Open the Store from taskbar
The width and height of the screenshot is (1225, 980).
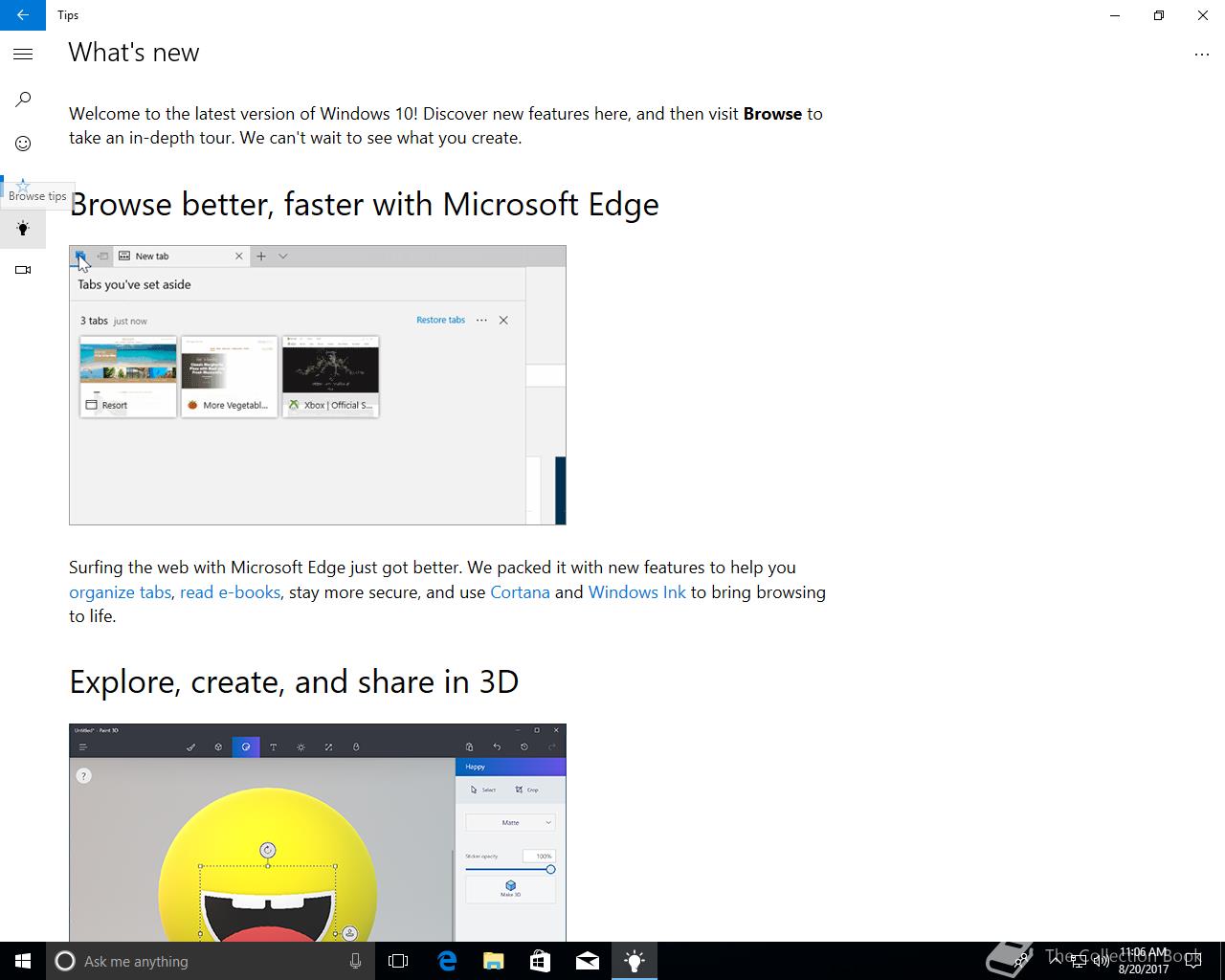(540, 961)
